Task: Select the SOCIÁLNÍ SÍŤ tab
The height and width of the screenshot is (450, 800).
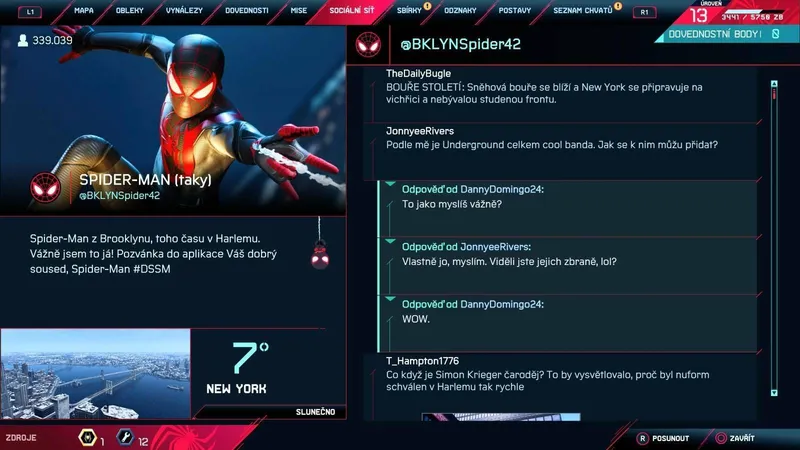Action: 352,10
